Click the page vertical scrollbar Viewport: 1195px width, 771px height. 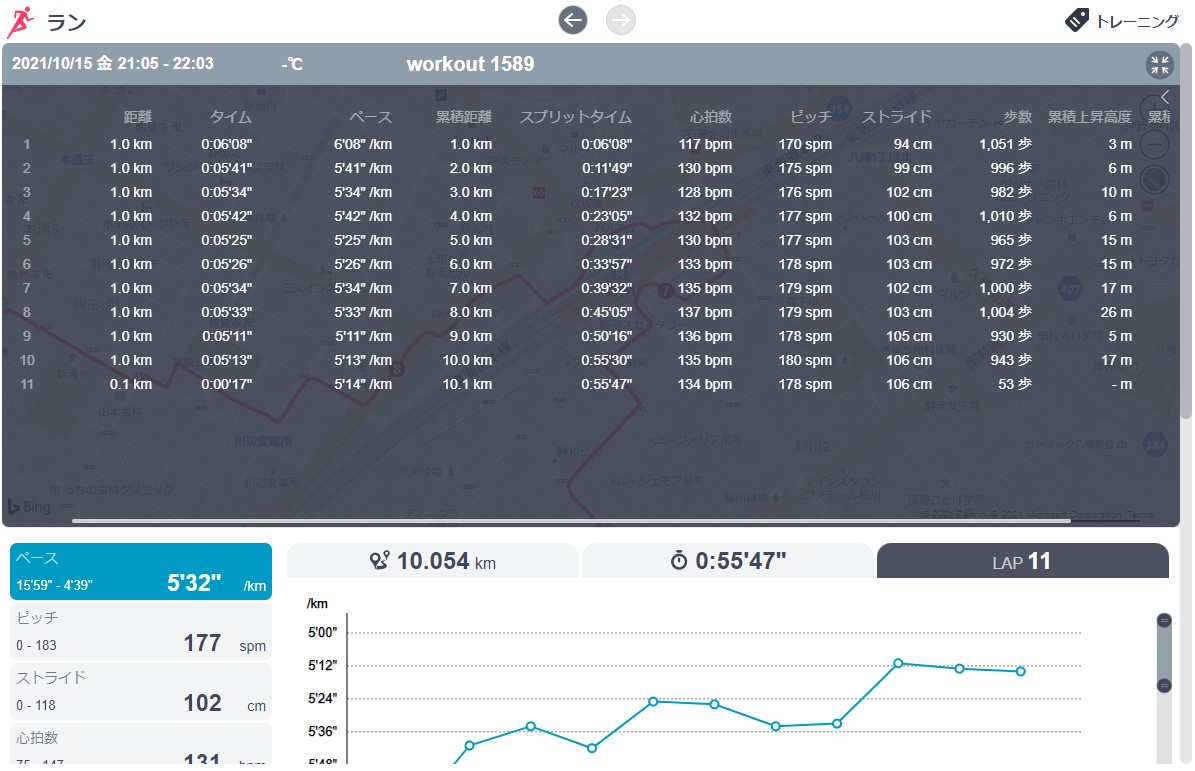coord(1186,229)
